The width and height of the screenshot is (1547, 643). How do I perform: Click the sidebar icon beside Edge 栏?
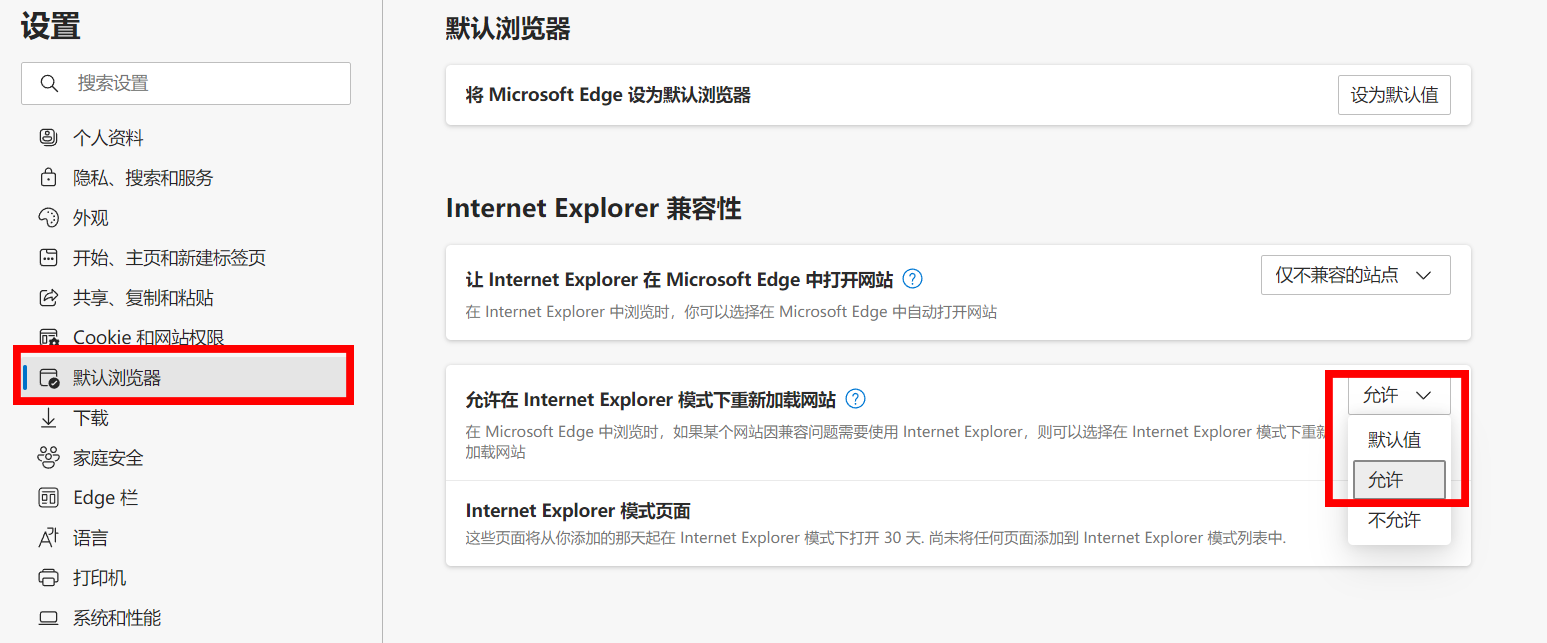(x=48, y=497)
